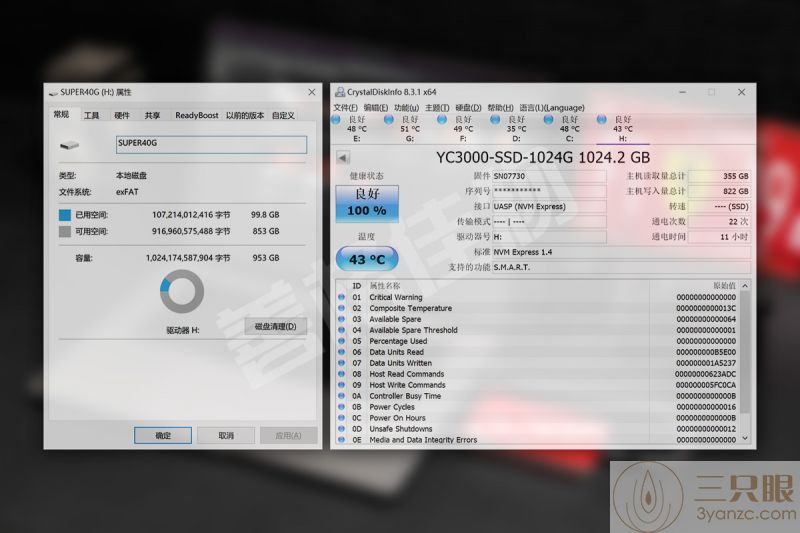The image size is (800, 533).
Task: Switch to the 共享 tab
Action: 152,116
